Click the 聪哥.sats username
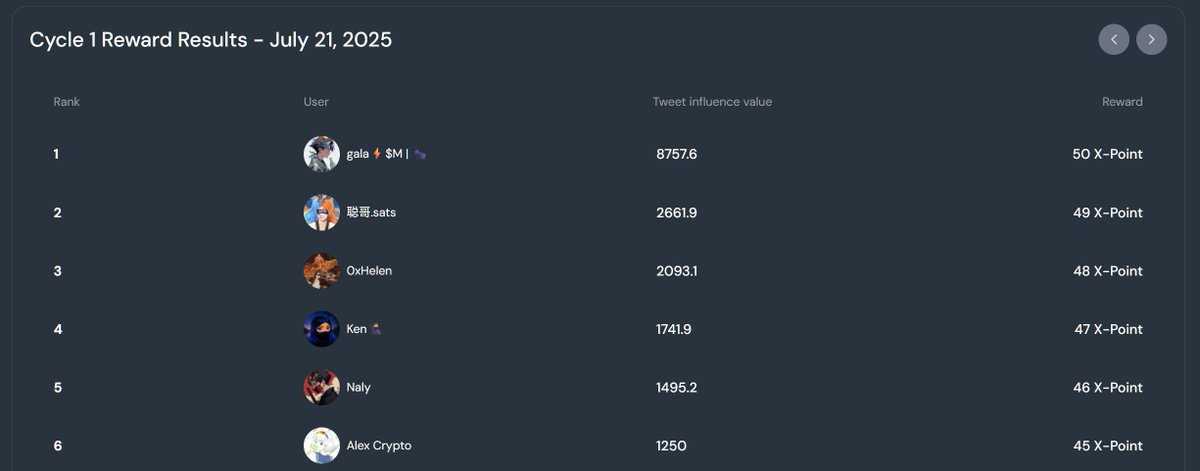 tap(371, 212)
